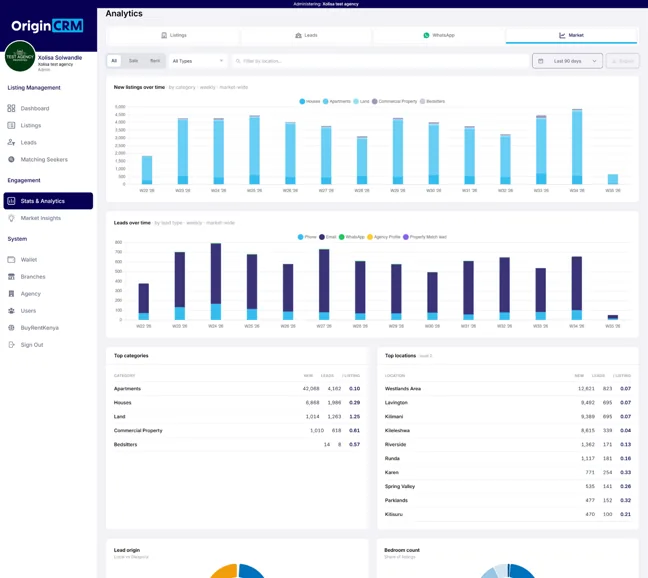Toggle Email series in leads legend
Image resolution: width=648 pixels, height=578 pixels.
(328, 237)
